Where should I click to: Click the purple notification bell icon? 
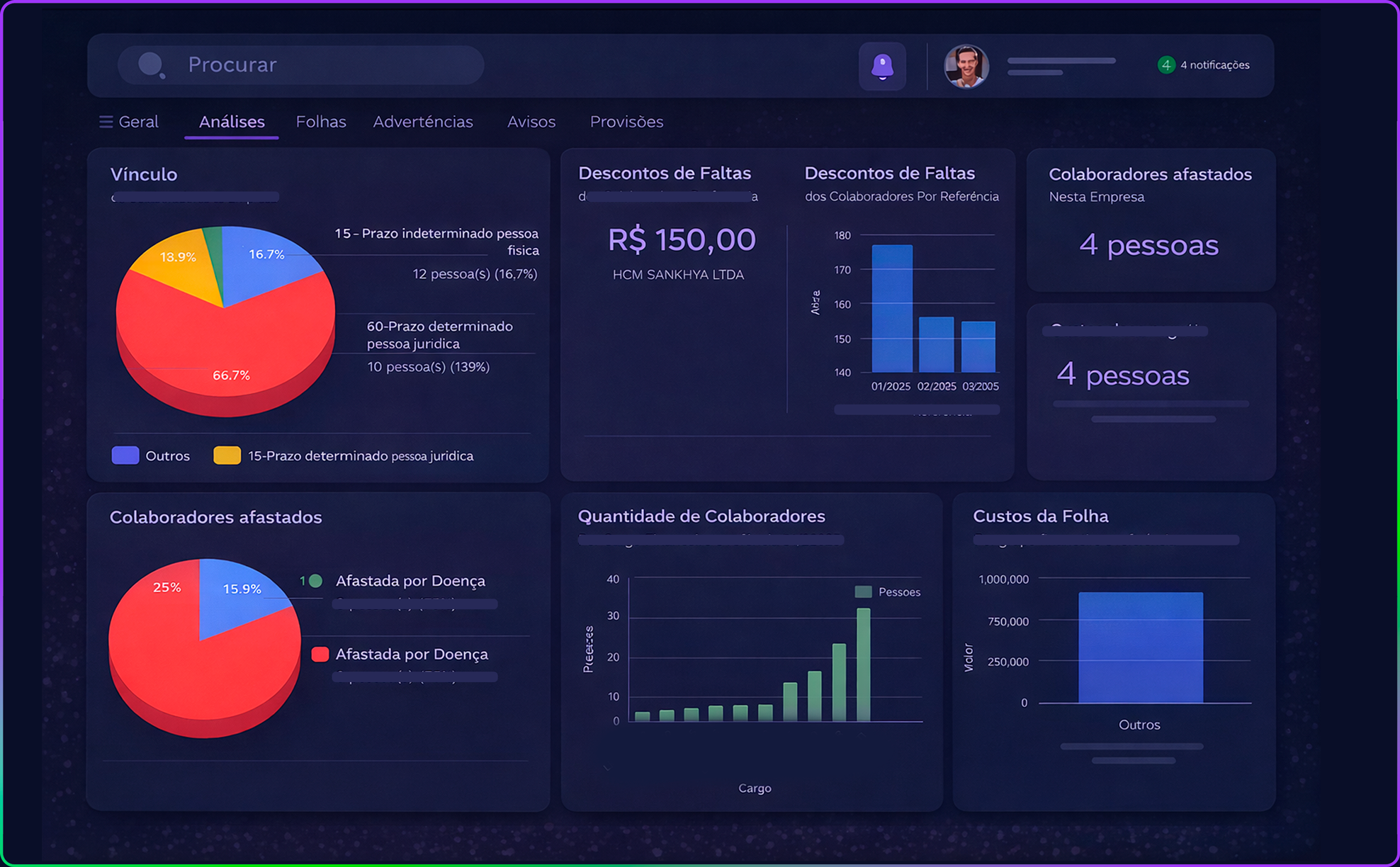(x=882, y=66)
